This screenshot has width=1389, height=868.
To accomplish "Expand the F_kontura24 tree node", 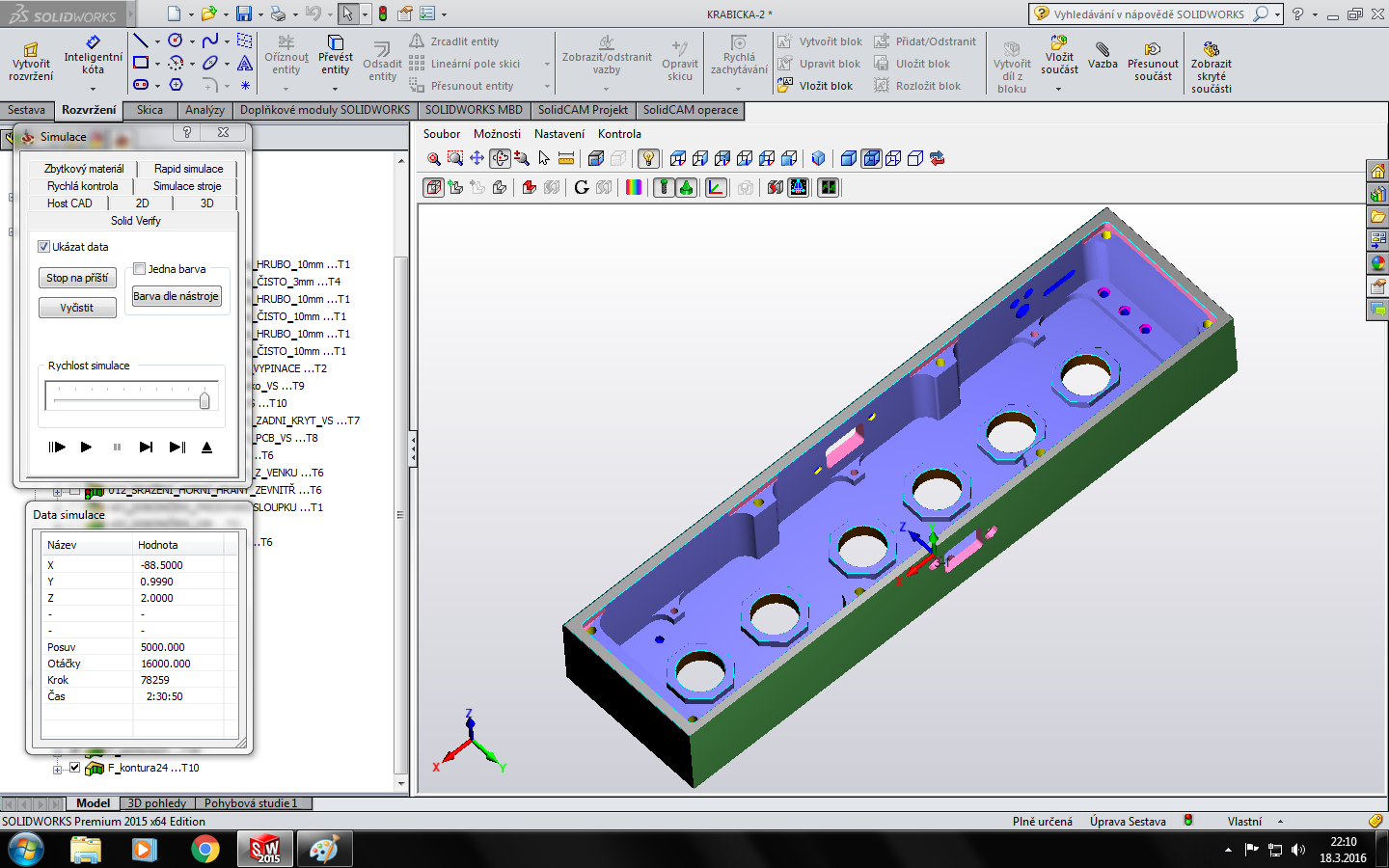I will [58, 769].
